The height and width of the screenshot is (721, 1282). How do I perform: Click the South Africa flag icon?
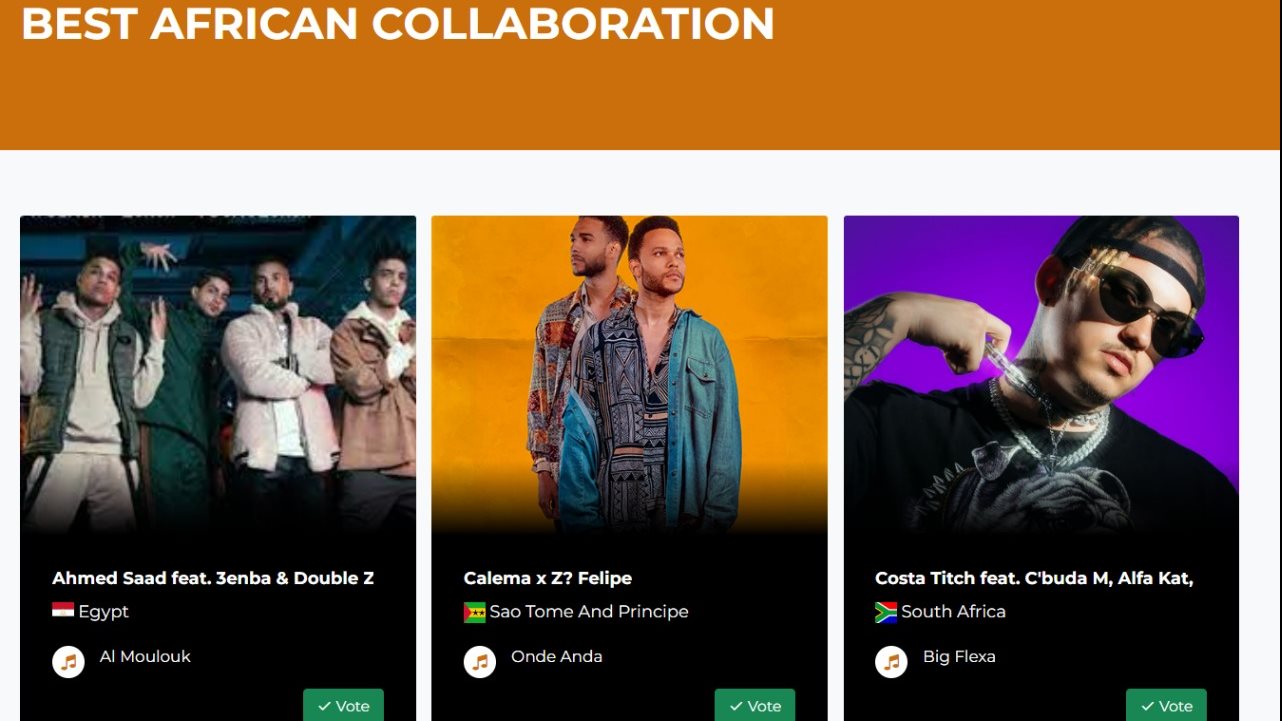(886, 611)
